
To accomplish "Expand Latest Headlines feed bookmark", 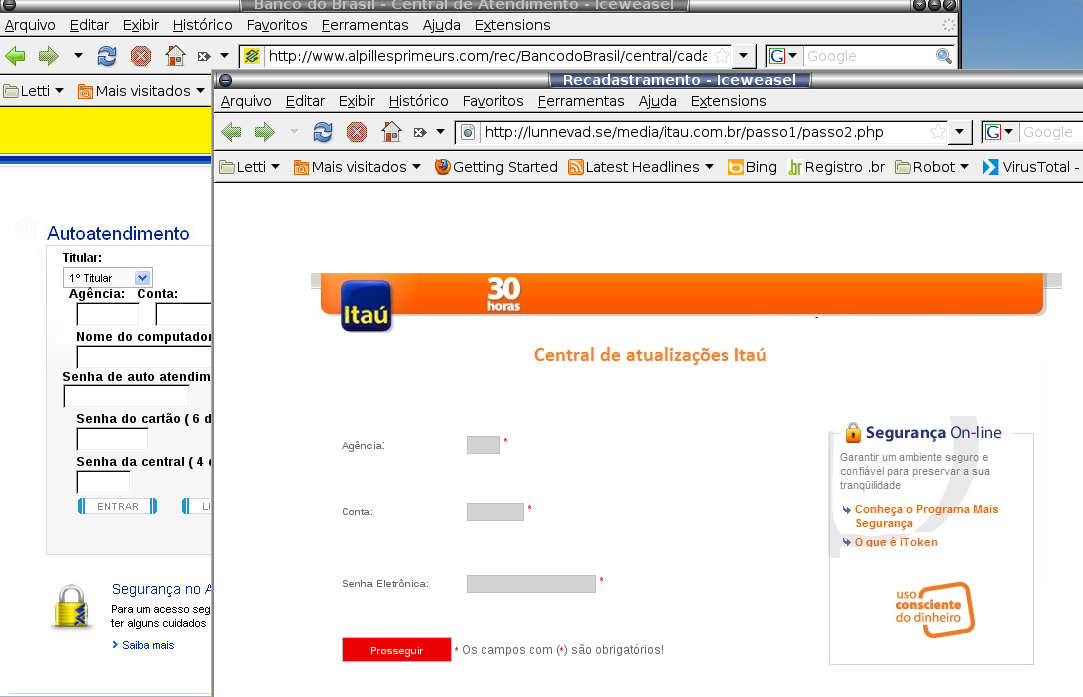I will tap(641, 167).
